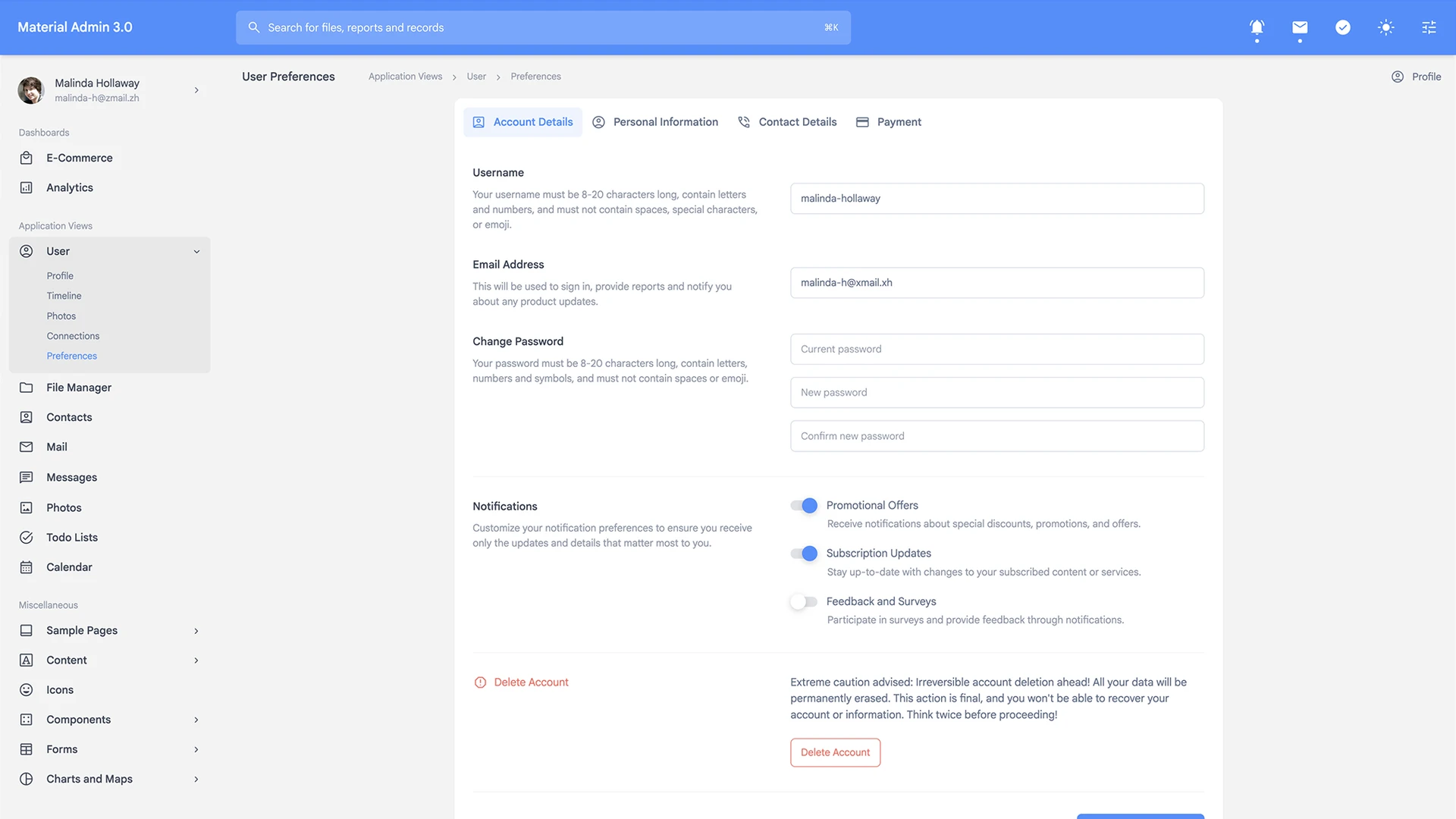Click the Contacts icon in sidebar
The height and width of the screenshot is (819, 1456).
pos(27,417)
